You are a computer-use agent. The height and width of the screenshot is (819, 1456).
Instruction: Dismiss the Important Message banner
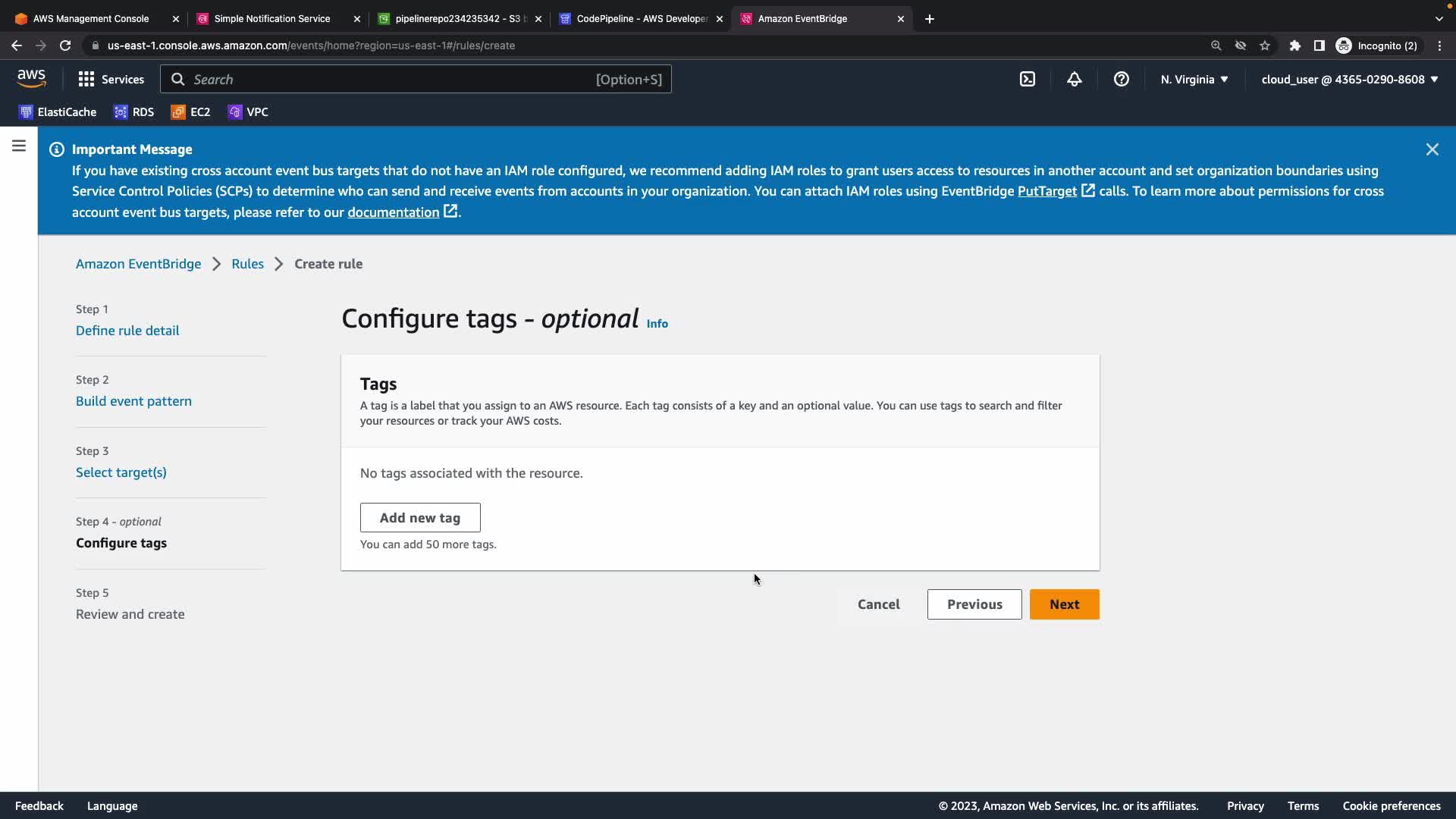[x=1432, y=149]
